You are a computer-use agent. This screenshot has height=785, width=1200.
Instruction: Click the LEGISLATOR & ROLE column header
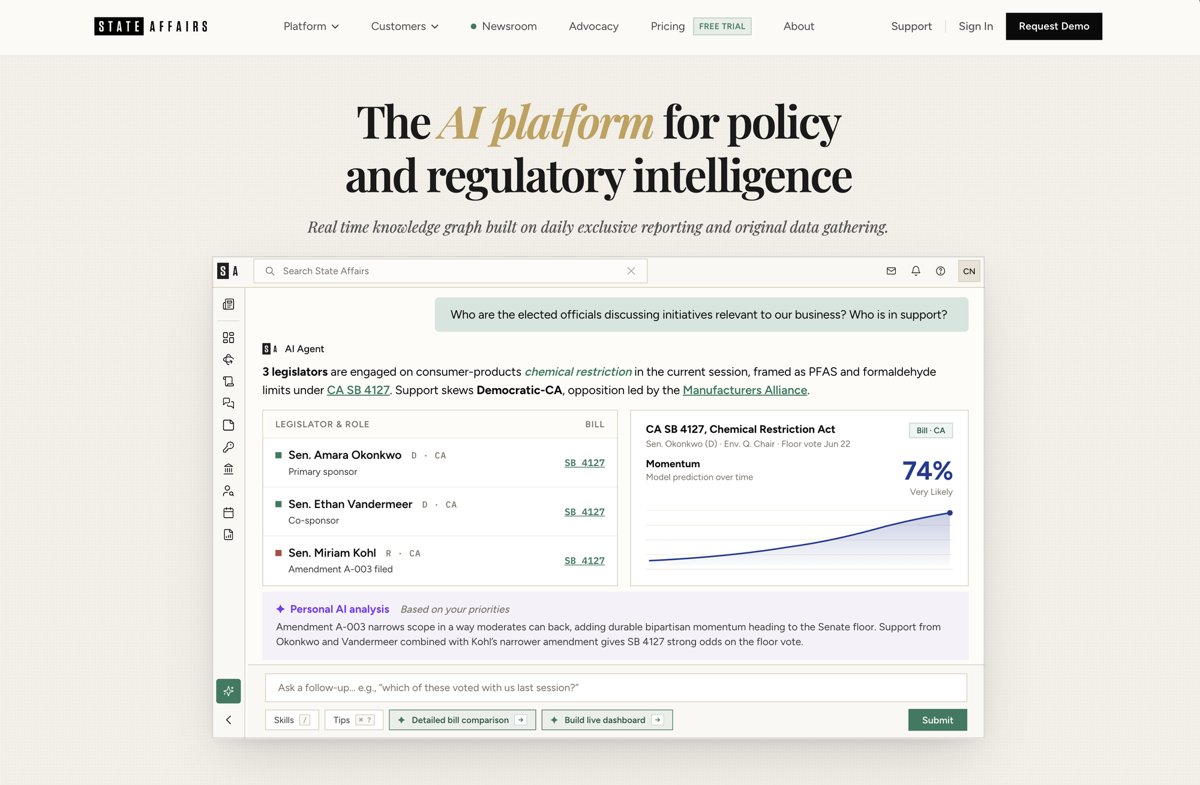tap(322, 424)
